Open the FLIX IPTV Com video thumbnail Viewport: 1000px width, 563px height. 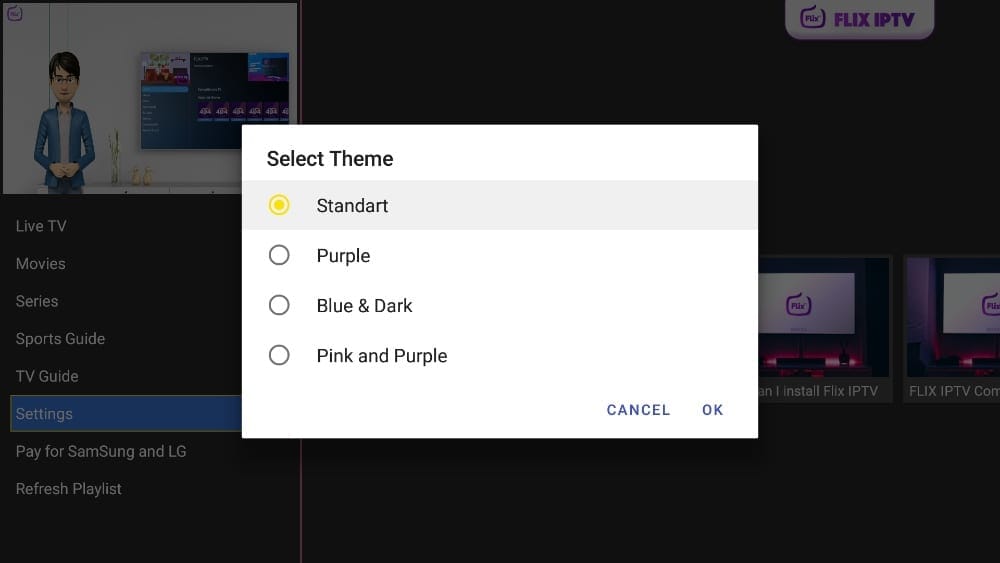tap(952, 328)
